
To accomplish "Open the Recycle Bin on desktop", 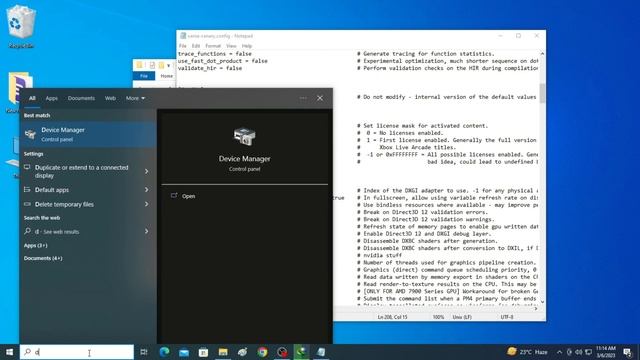I will click(20, 27).
